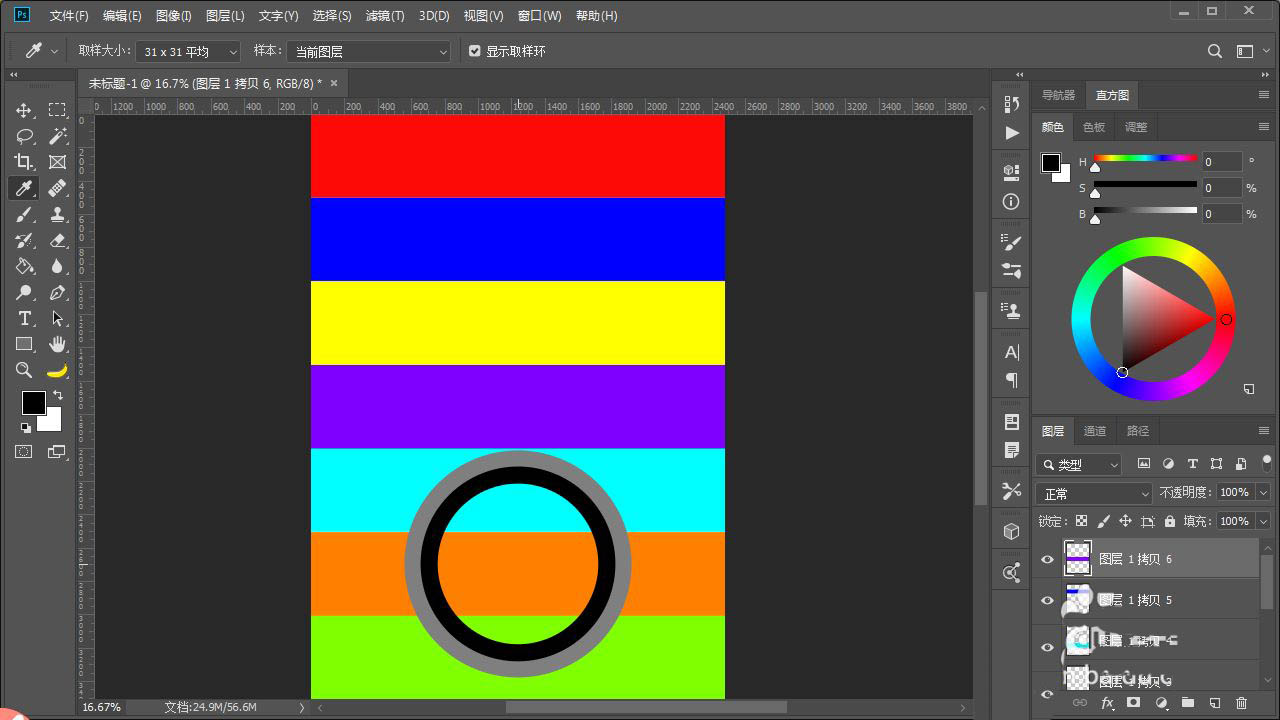This screenshot has width=1280, height=720.
Task: Reset default foreground and background colors
Action: pyautogui.click(x=25, y=428)
